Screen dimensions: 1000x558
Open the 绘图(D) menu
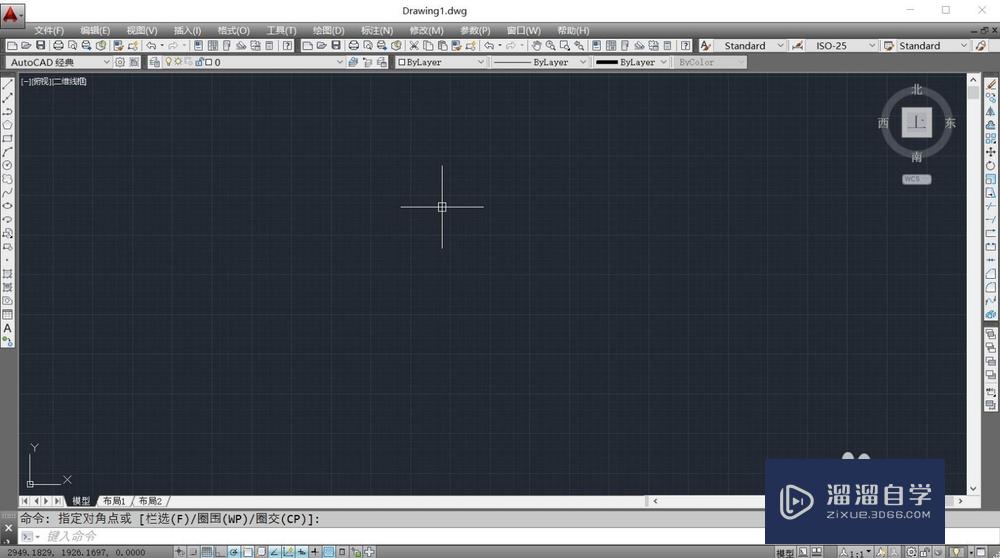(x=328, y=30)
